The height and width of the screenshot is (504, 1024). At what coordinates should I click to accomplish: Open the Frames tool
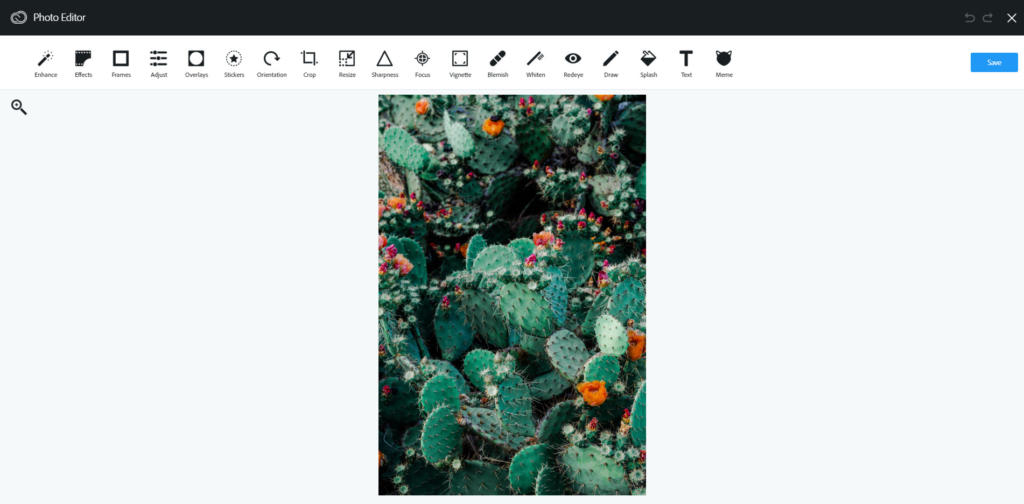pos(121,64)
